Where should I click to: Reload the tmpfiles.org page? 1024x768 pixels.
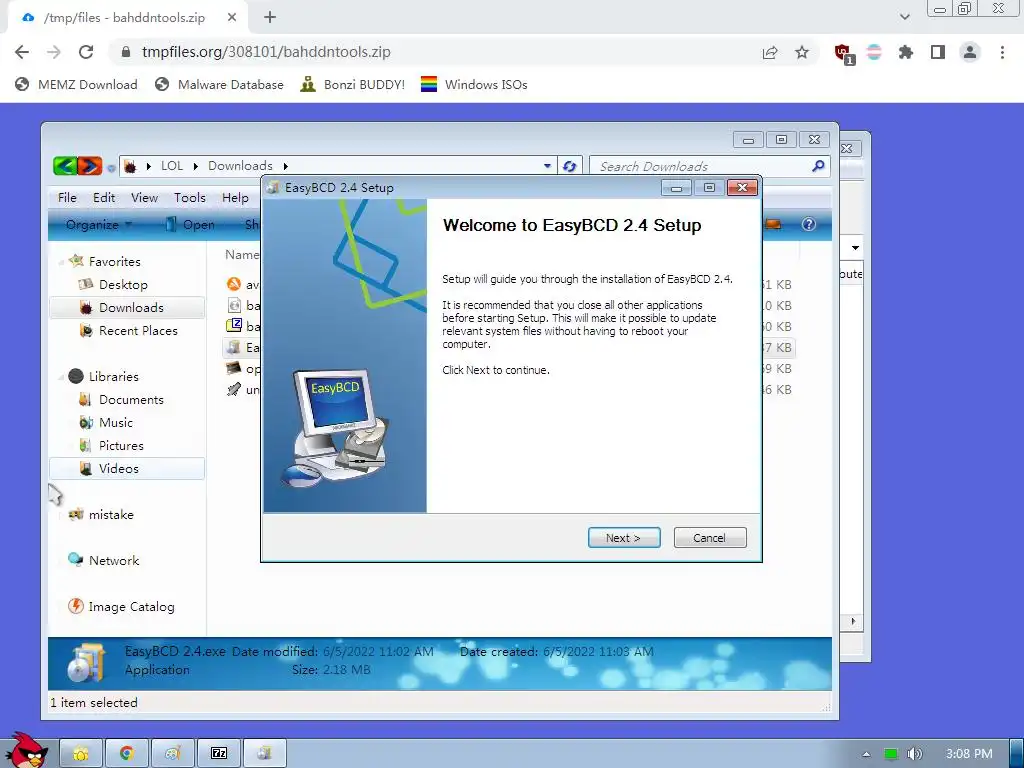[x=86, y=52]
